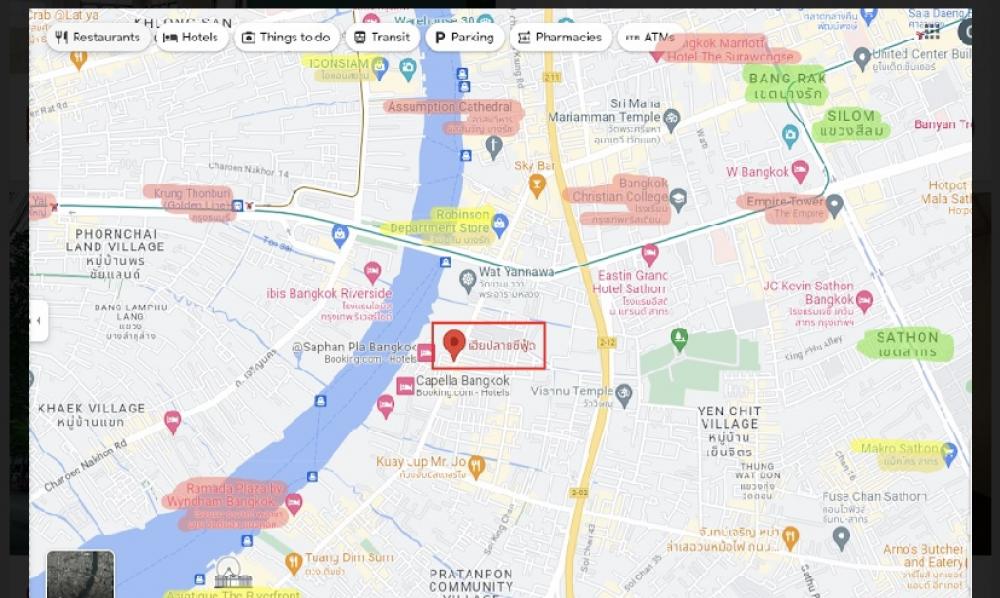Click PHORNCHAI LAND VILLAGE label
The image size is (1000, 598).
[x=115, y=254]
